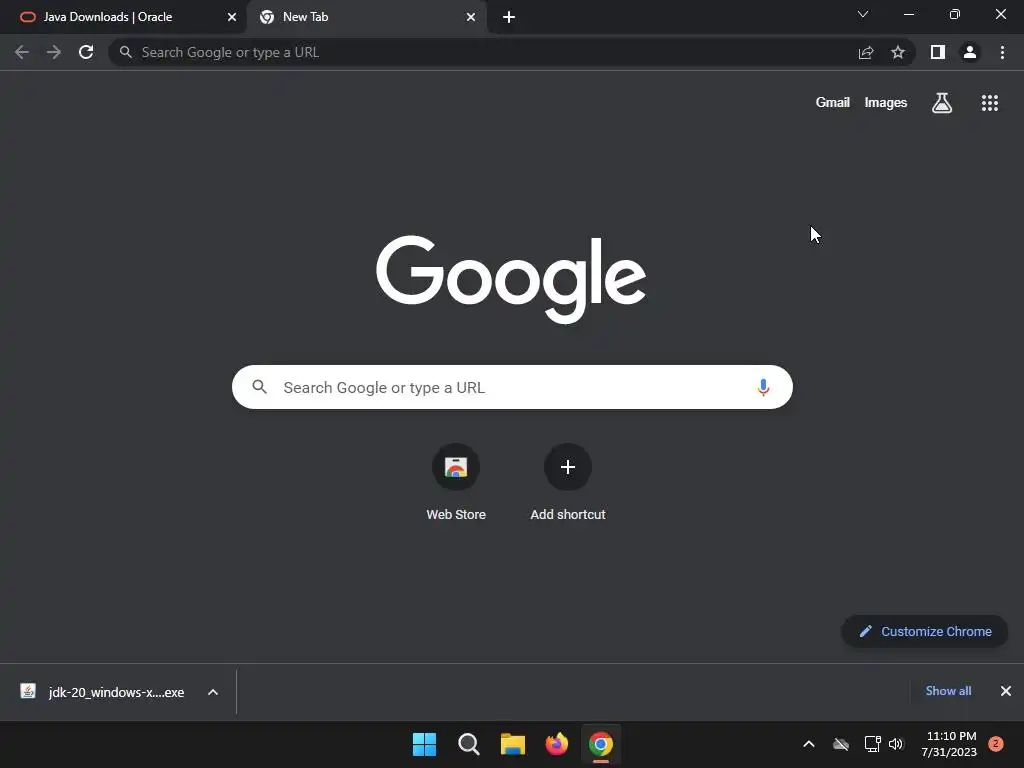Screen dimensions: 1024x768
Task: Open notification center badge
Action: pyautogui.click(x=996, y=744)
